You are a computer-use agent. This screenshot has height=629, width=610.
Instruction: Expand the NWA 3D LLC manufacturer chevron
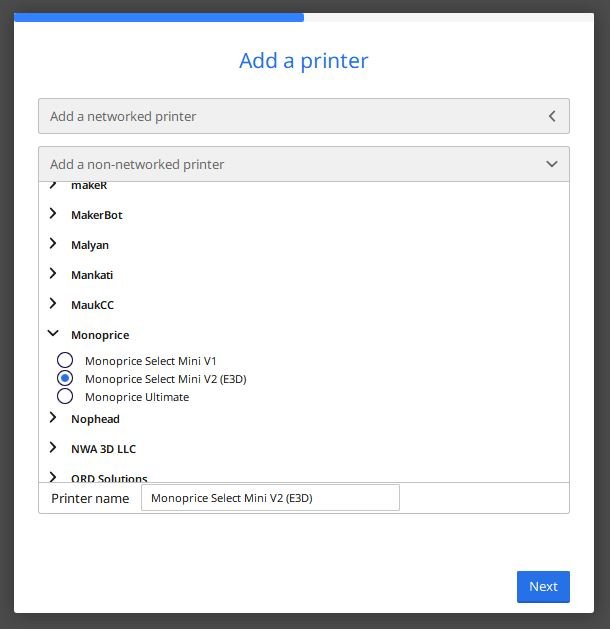tap(53, 448)
